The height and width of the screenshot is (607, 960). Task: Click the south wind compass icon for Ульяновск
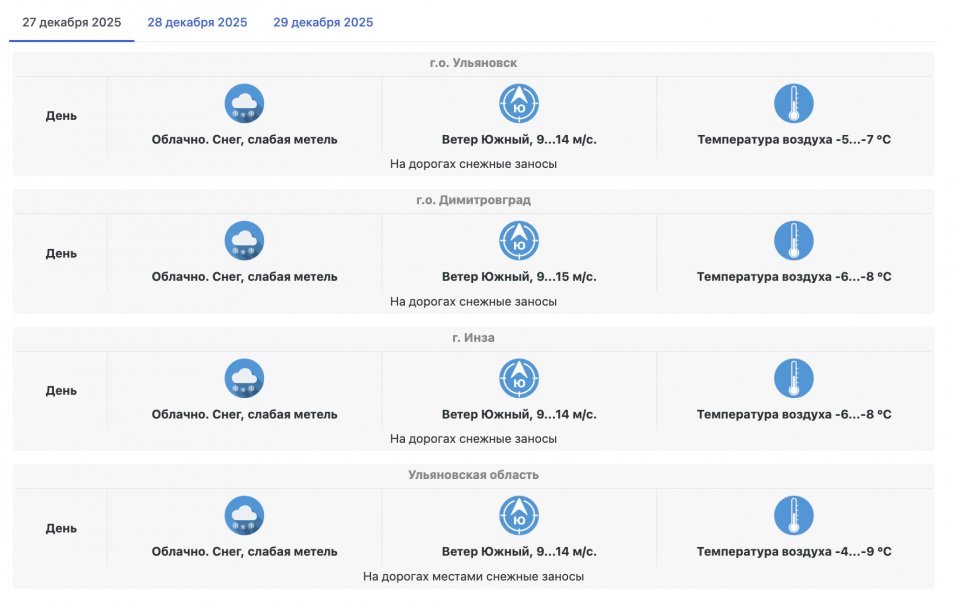tap(519, 104)
